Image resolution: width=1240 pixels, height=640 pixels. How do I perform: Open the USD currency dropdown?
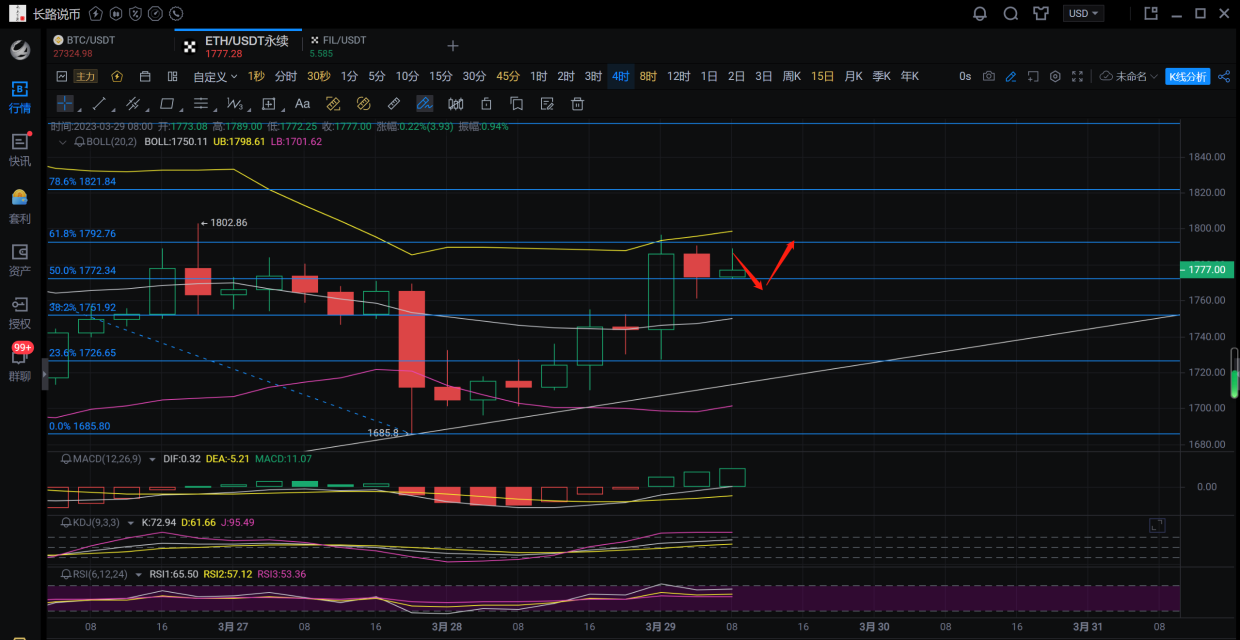pos(1083,14)
